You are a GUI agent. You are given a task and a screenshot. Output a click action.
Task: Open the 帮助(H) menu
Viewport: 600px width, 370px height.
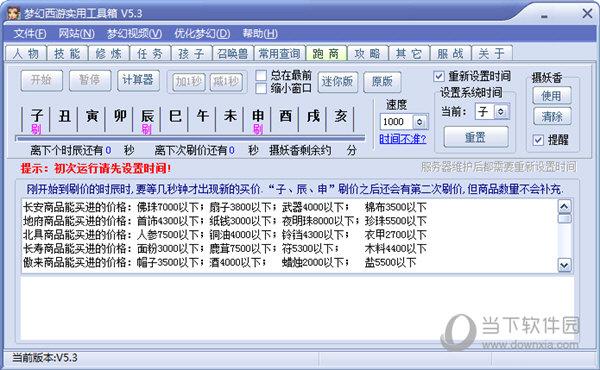[x=260, y=34]
